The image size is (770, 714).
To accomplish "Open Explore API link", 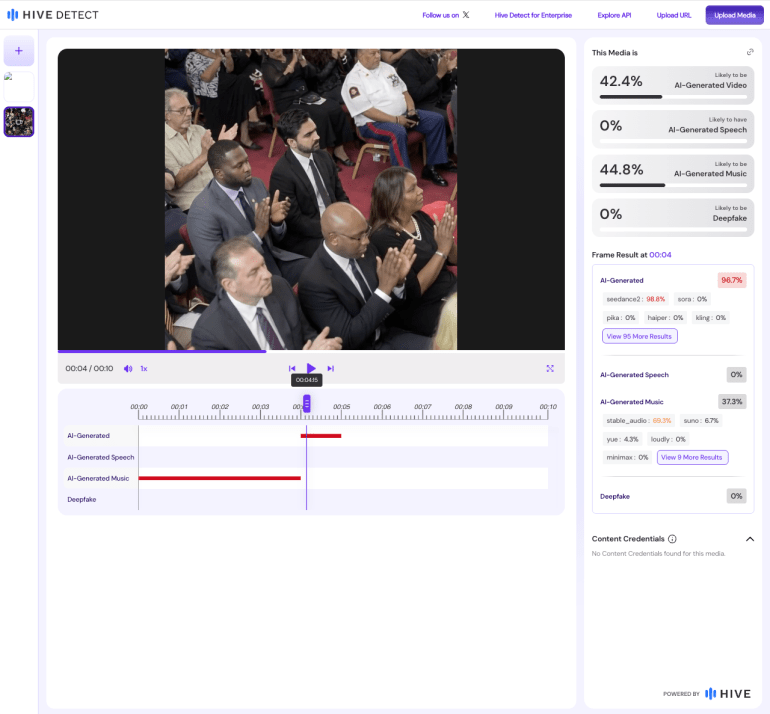I will (x=614, y=15).
